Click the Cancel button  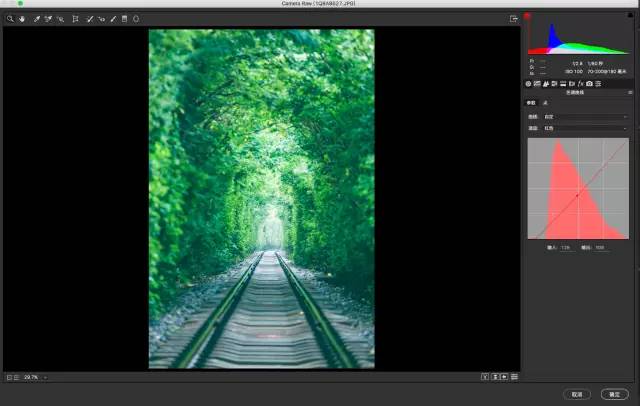(x=577, y=394)
